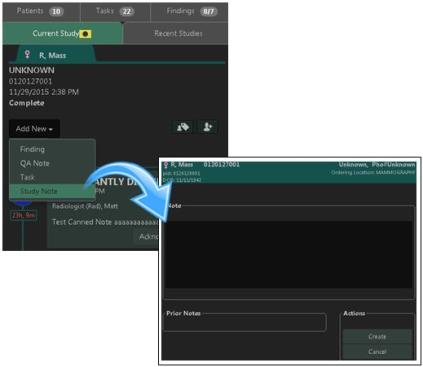Click inside the Note text area

(x=288, y=254)
